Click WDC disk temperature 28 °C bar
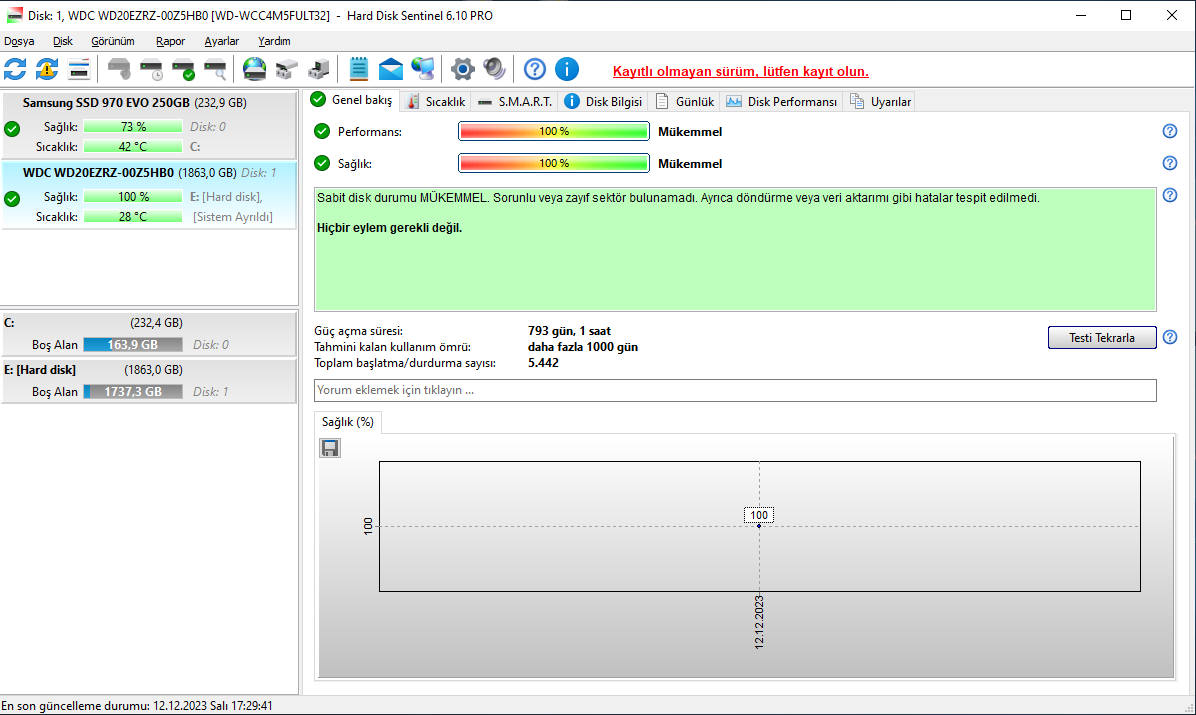Image resolution: width=1196 pixels, height=715 pixels. 133,217
